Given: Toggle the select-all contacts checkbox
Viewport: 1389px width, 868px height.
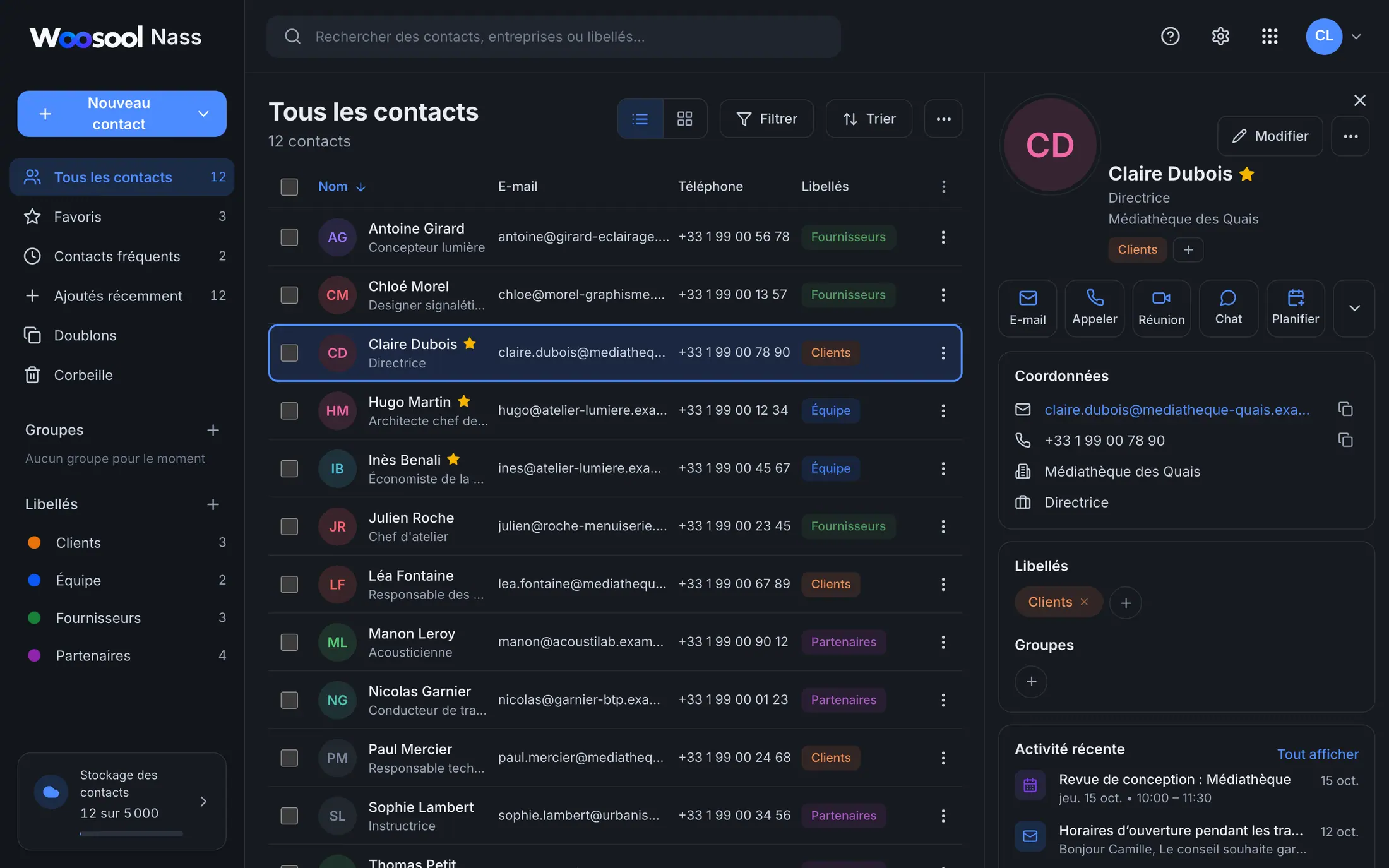Looking at the screenshot, I should 289,187.
